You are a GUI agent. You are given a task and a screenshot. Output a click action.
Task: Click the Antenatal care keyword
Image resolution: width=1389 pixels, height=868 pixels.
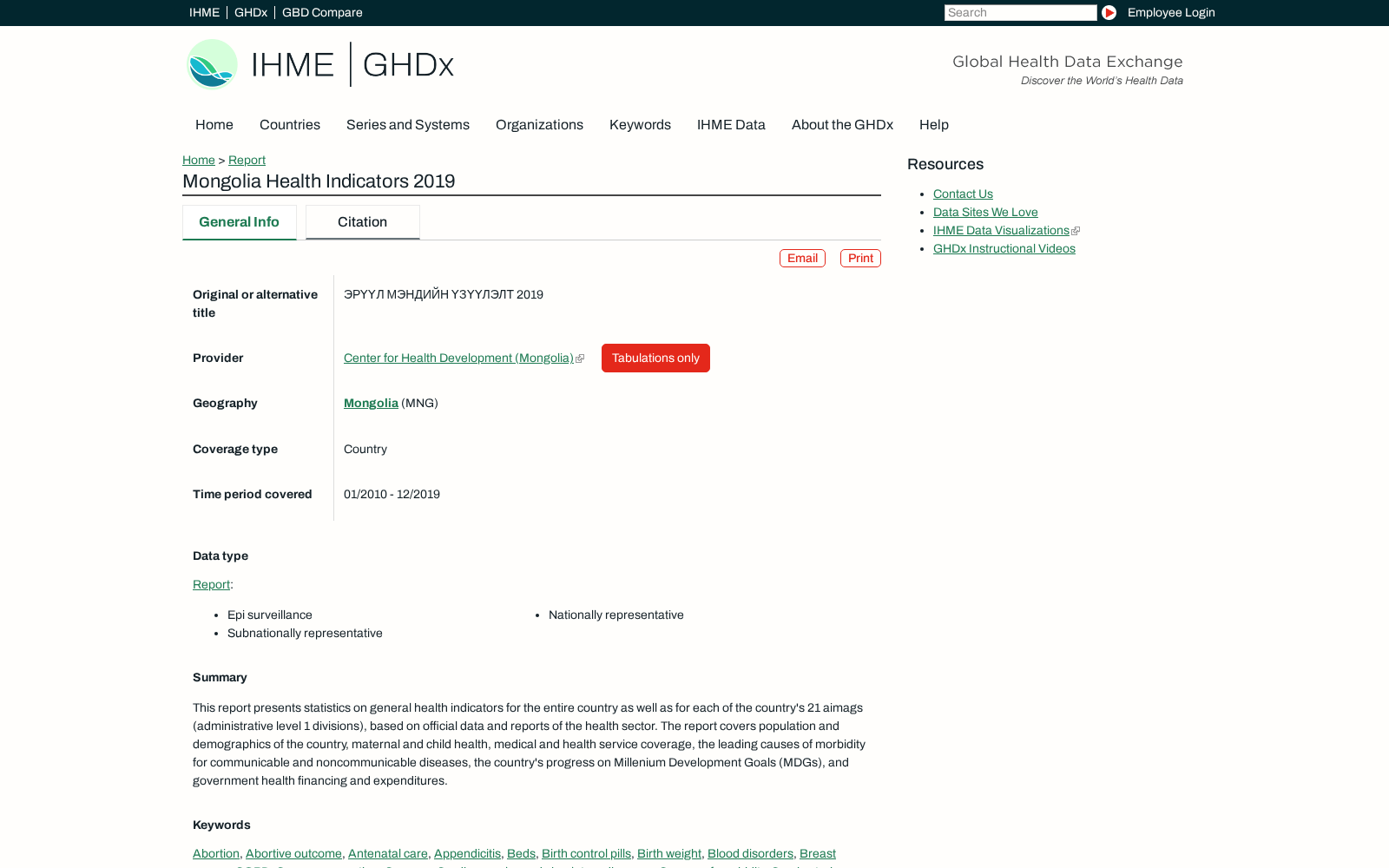point(388,853)
